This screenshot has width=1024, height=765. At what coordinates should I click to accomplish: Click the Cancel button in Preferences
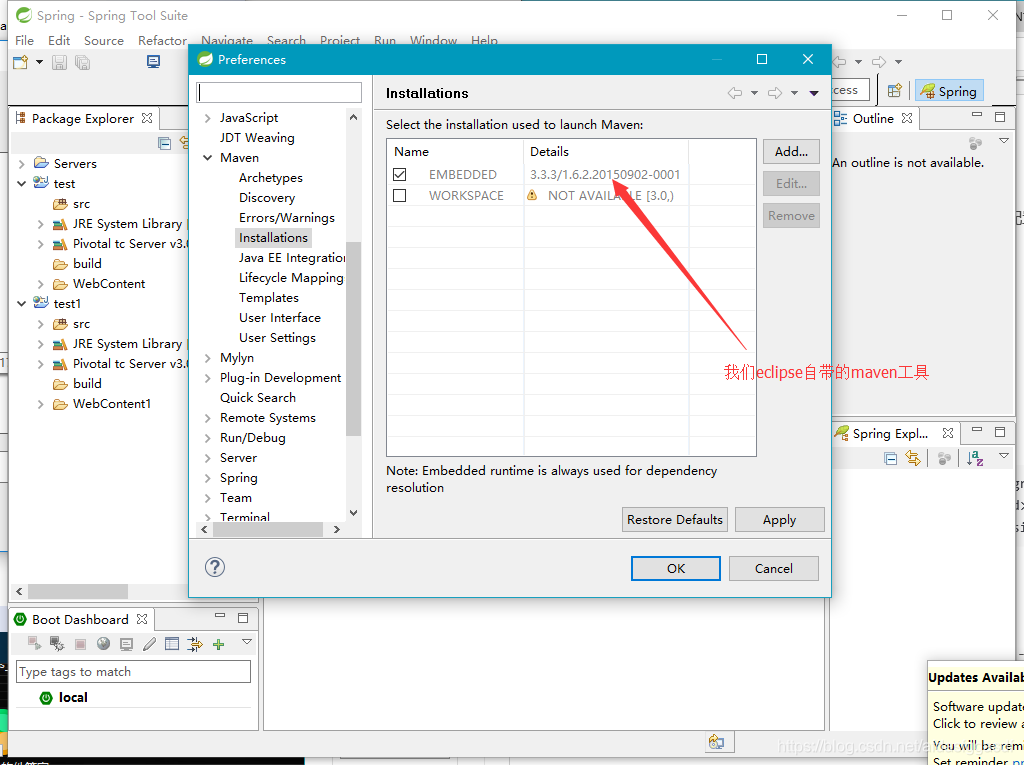(774, 568)
